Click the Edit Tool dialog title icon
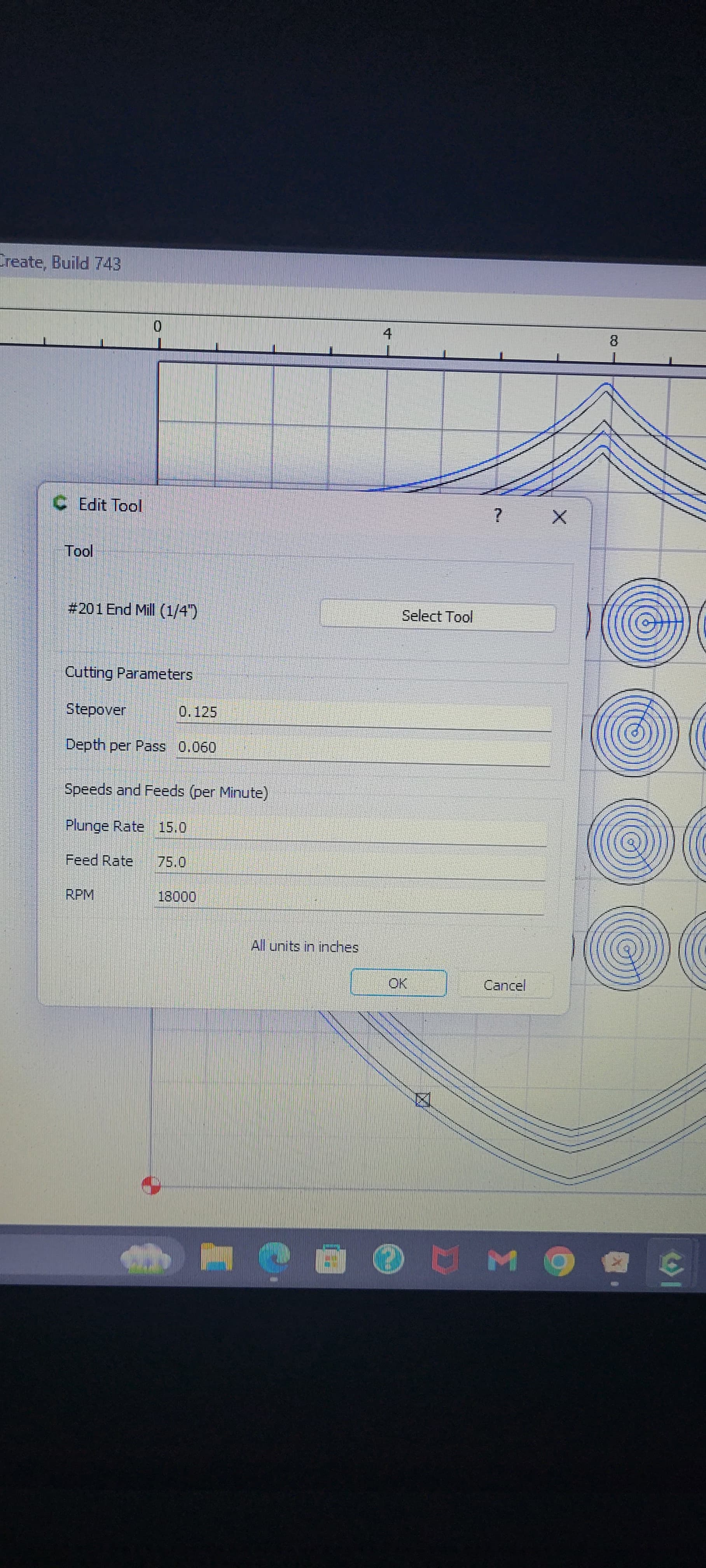 [x=59, y=503]
